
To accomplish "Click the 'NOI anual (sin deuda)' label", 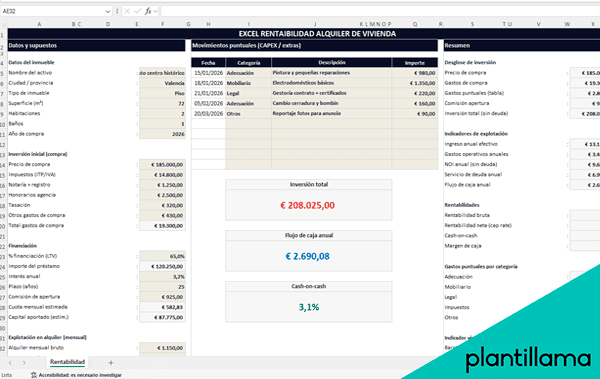I will tap(471, 164).
